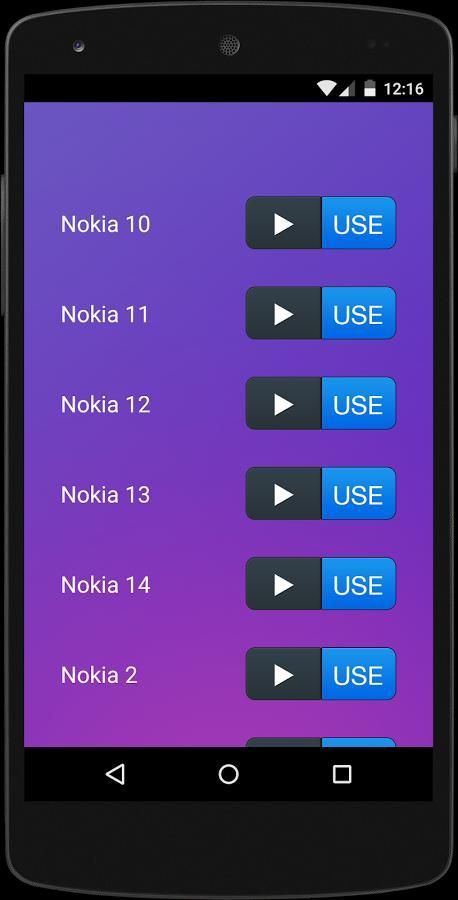Tap the Android back navigation icon

[x=115, y=774]
